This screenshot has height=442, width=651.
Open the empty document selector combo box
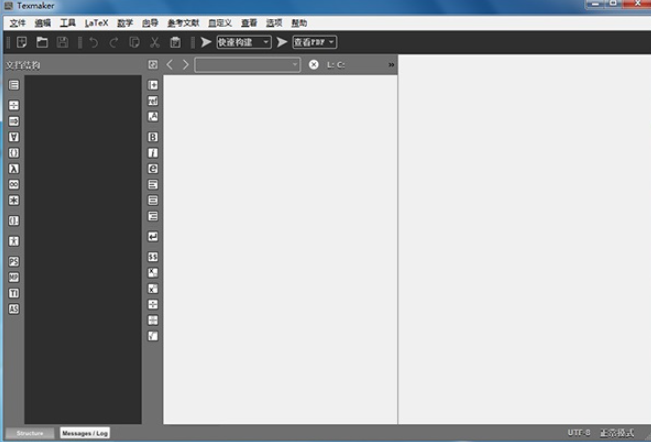[x=247, y=64]
